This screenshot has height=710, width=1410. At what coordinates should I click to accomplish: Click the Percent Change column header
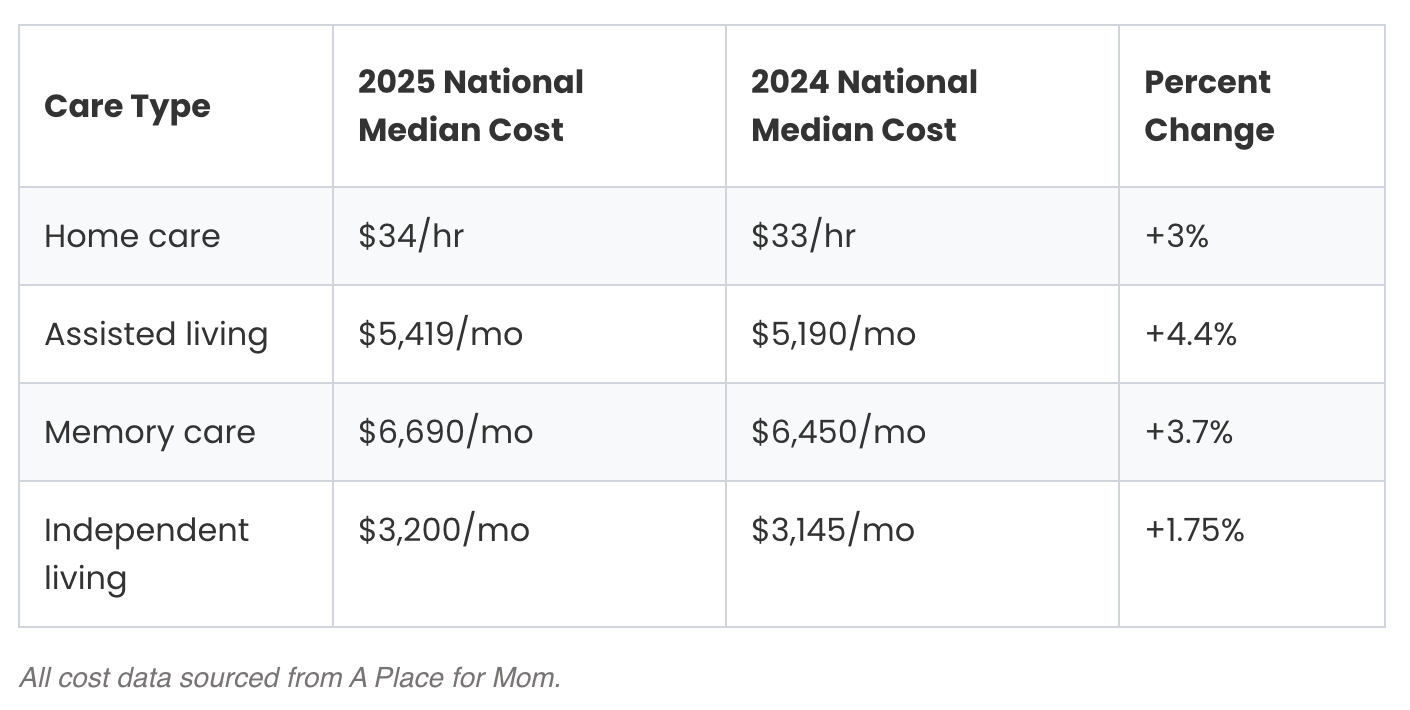point(1209,106)
